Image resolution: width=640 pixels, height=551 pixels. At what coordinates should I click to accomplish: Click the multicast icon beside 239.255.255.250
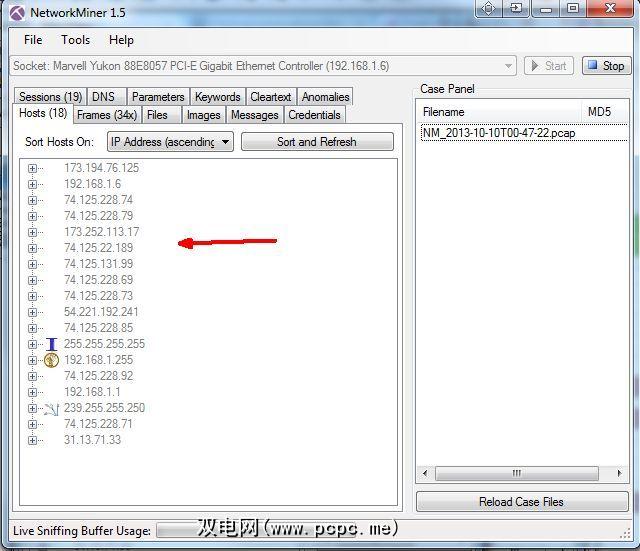[x=52, y=409]
